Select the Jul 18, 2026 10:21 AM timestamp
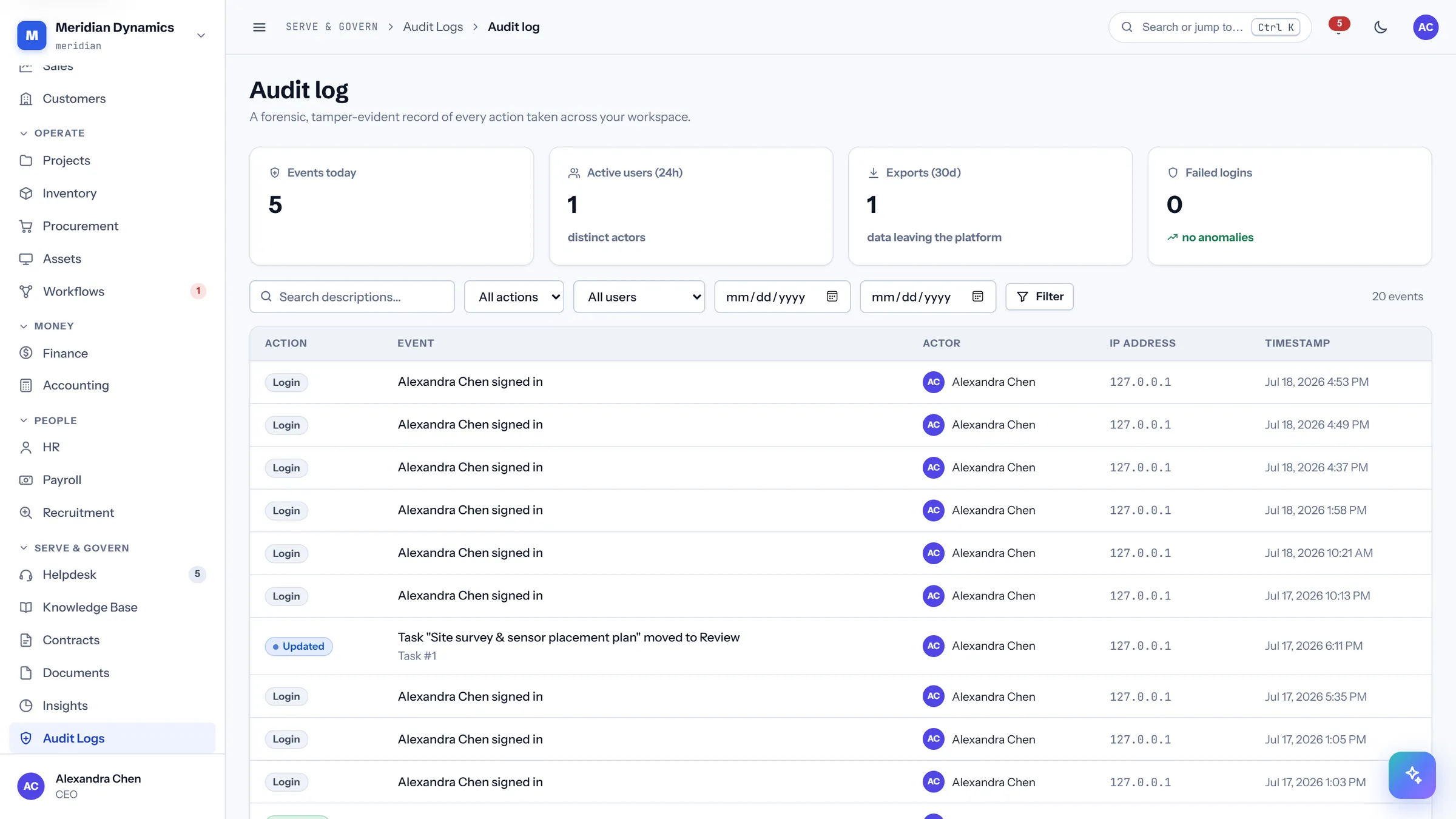 (1318, 553)
